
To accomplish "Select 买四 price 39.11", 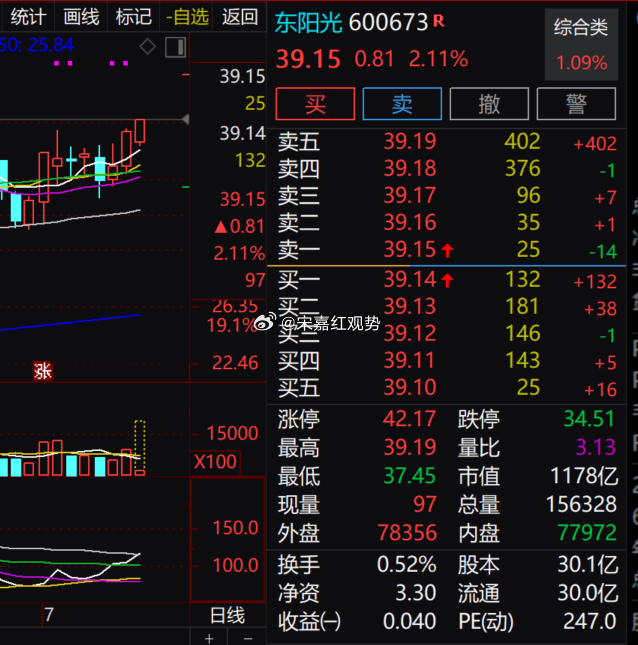I will (410, 360).
